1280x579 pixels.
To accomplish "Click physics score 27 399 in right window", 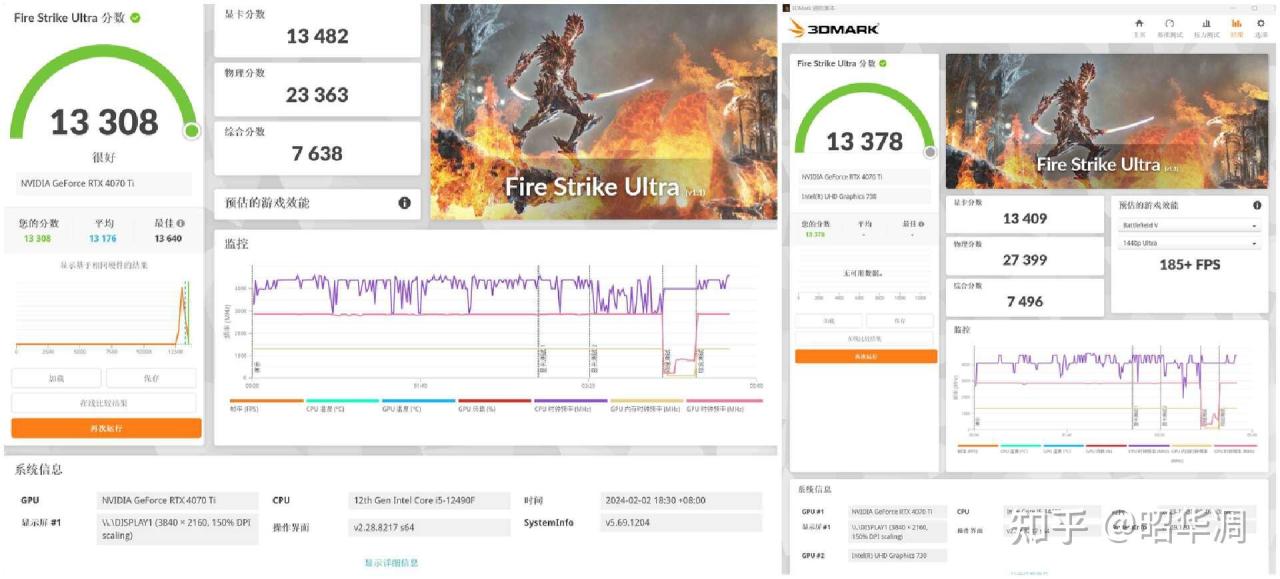I will point(1025,260).
